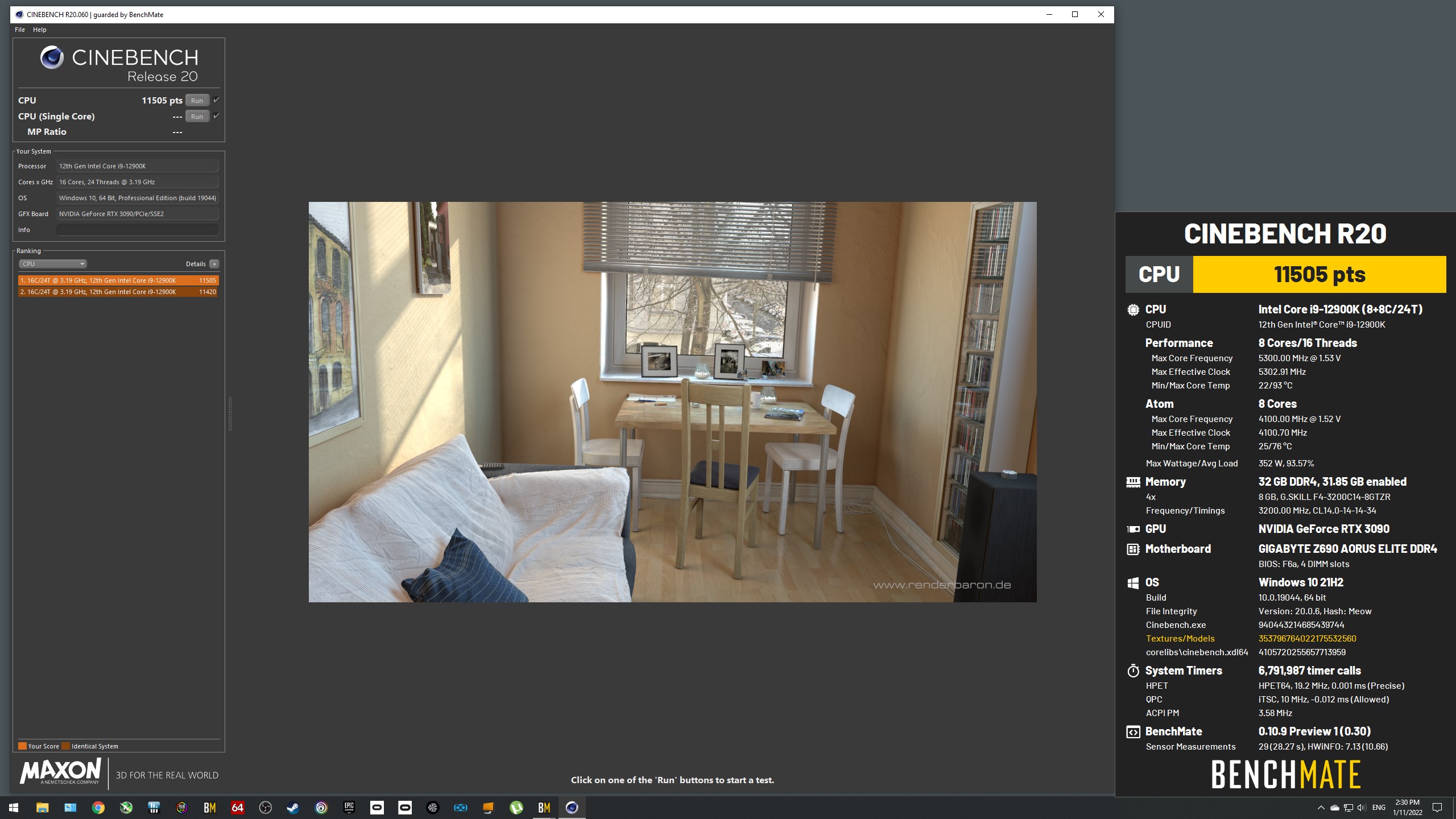Click '352 W, 93.57%' wattage value
Viewport: 1456px width, 819px height.
pyautogui.click(x=1286, y=464)
